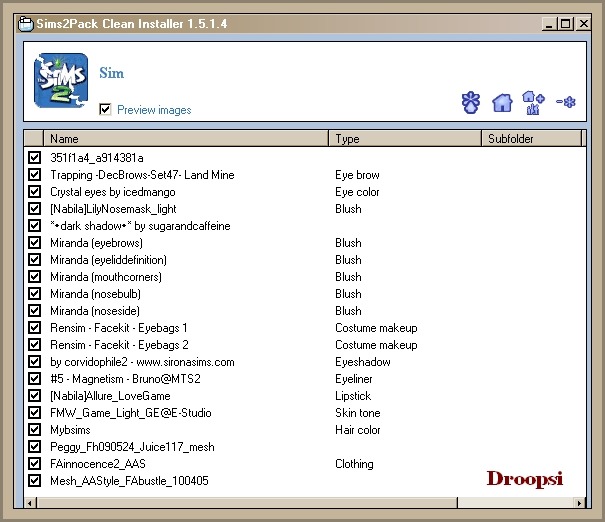Toggle the Preview images checkbox
Viewport: 605px width, 522px height.
click(105, 110)
